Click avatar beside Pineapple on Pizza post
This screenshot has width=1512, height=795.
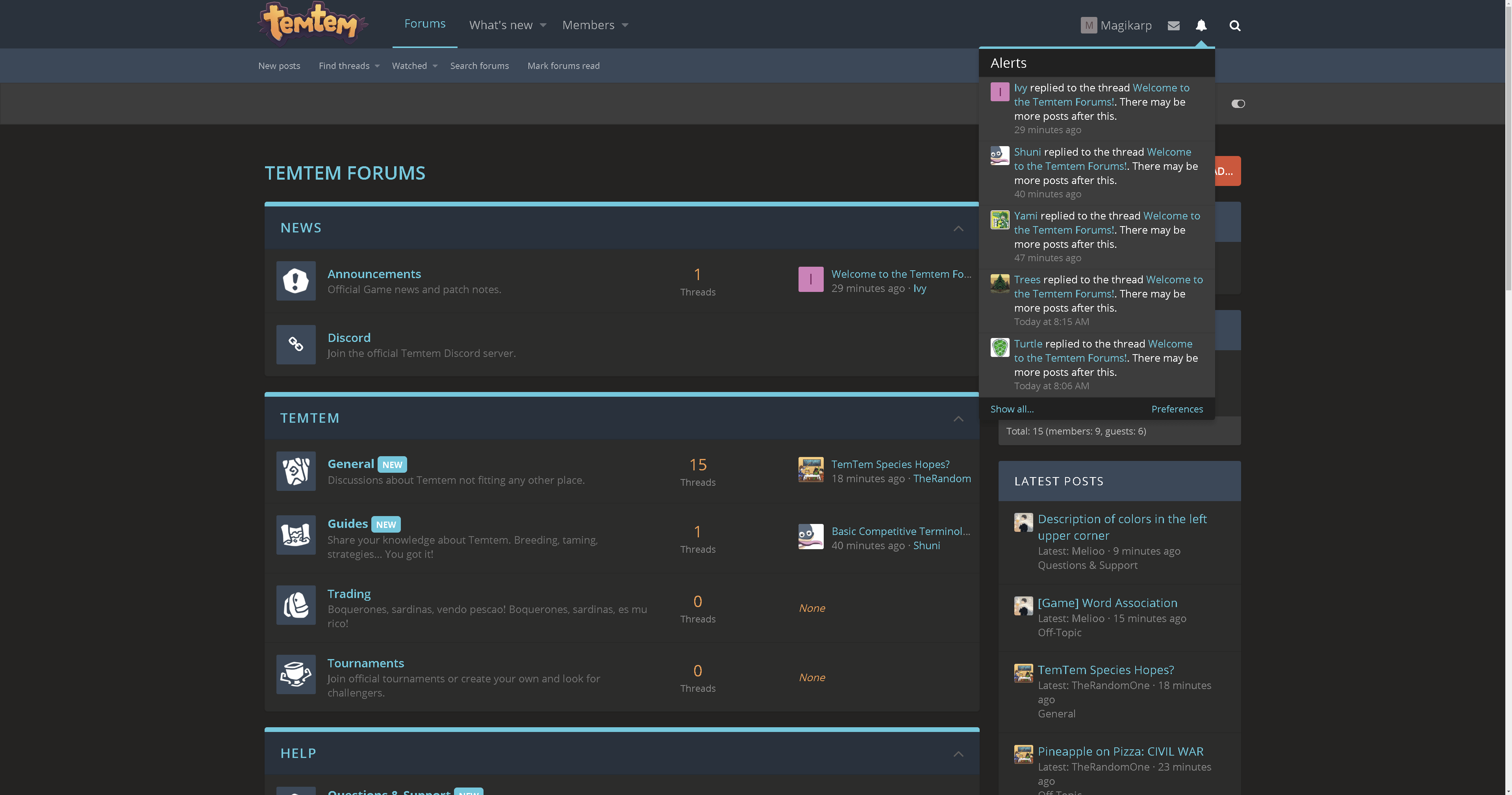(x=1023, y=754)
